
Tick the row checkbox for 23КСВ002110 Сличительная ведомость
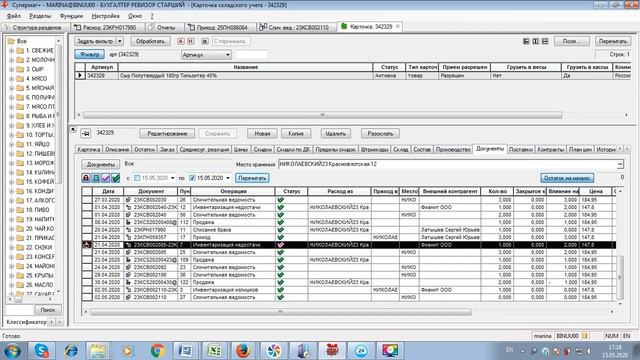(87, 297)
